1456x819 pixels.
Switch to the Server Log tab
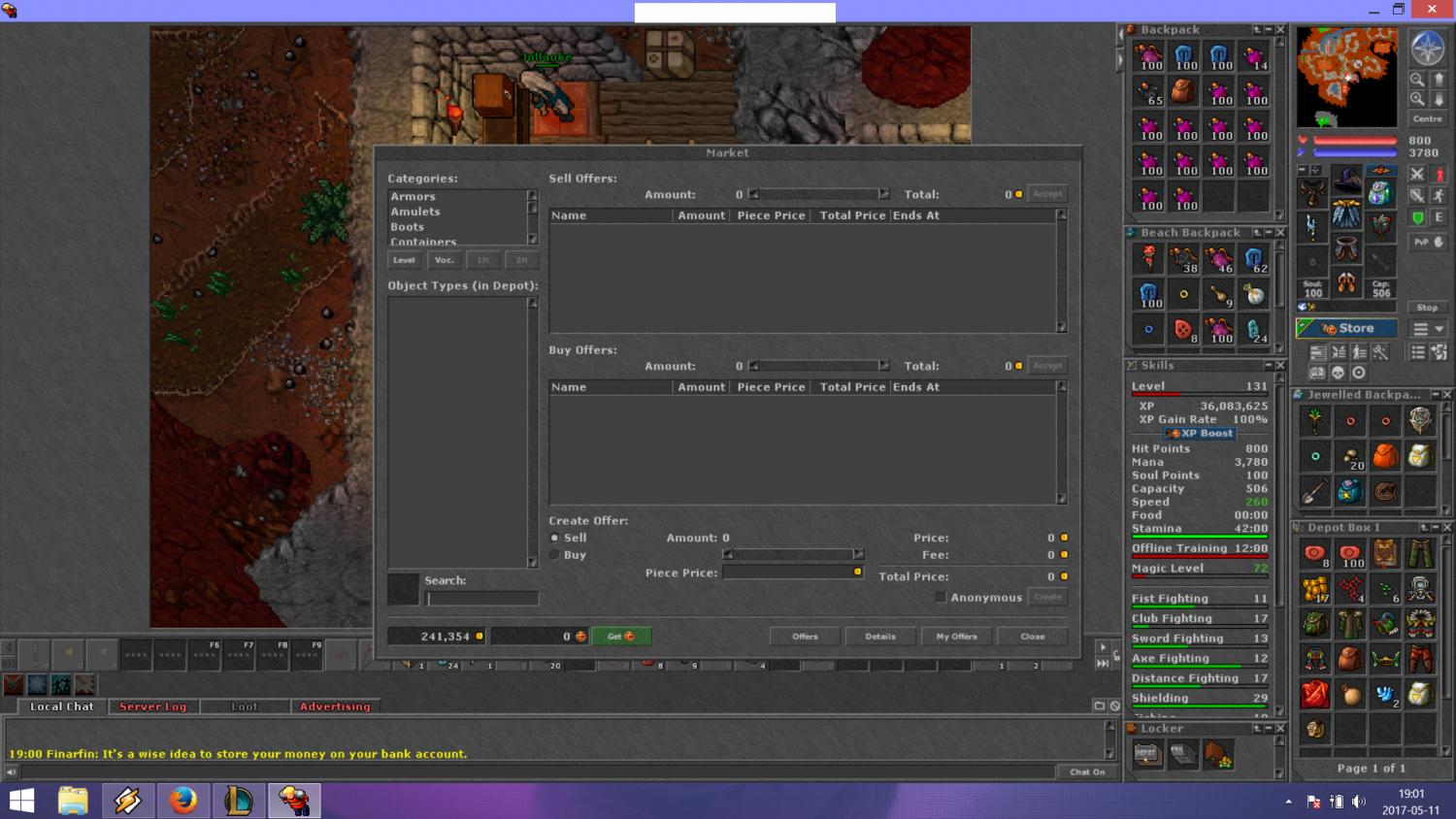pos(152,706)
